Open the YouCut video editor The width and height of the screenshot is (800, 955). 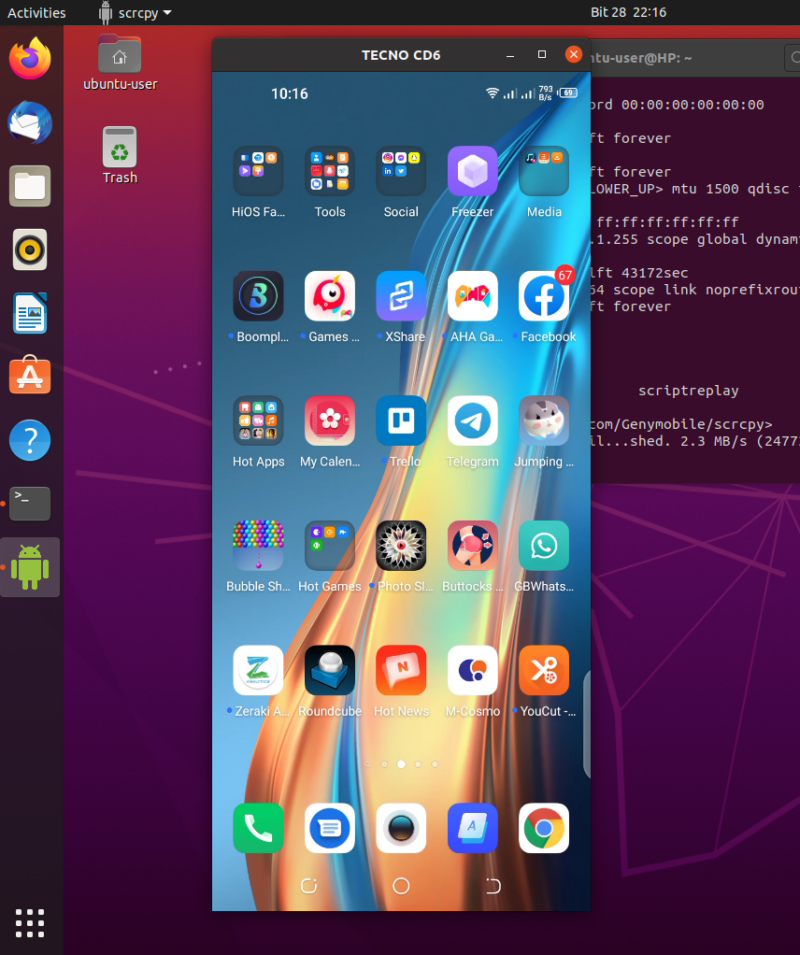(544, 670)
